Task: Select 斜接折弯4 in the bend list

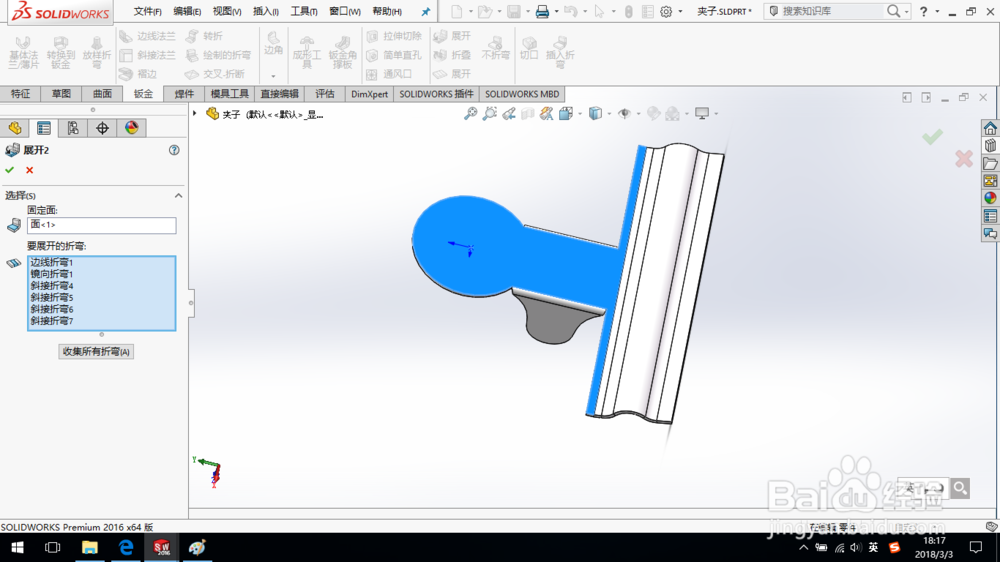Action: click(x=52, y=286)
